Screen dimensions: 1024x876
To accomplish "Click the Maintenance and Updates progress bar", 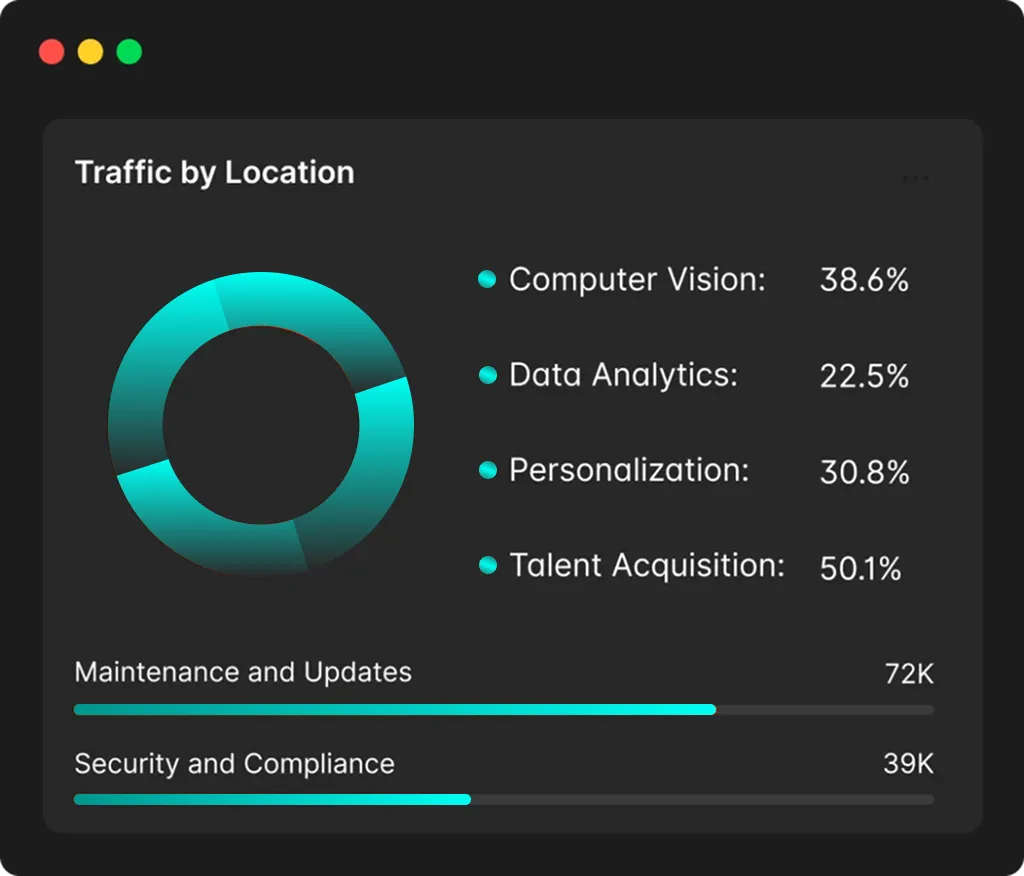I will coord(504,709).
